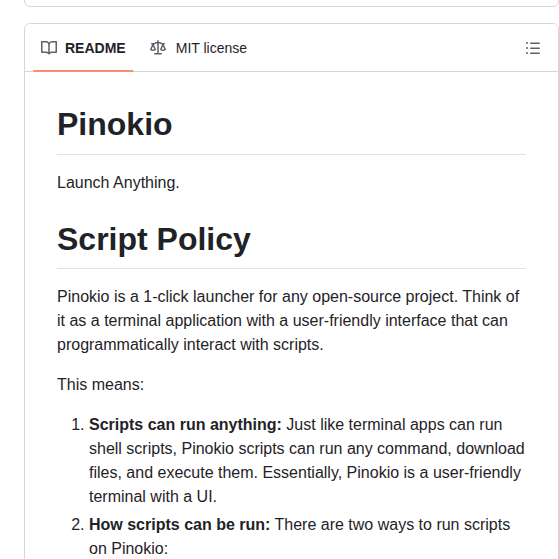The height and width of the screenshot is (559, 559).
Task: Click the paragraph starting "Pinokio is a 1-click launcher"
Action: tap(288, 320)
